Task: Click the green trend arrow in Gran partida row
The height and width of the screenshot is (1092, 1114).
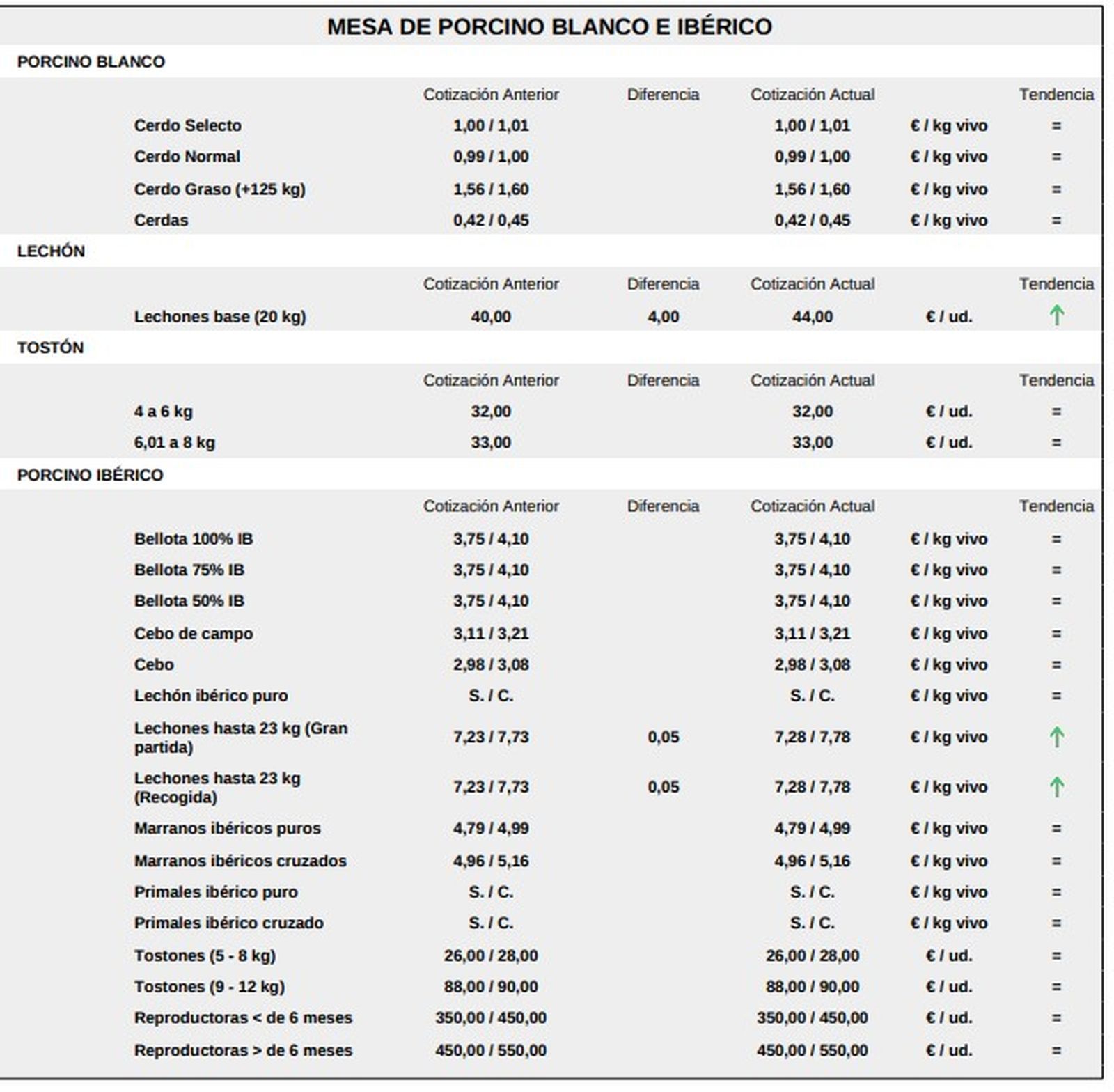Action: (x=1056, y=737)
